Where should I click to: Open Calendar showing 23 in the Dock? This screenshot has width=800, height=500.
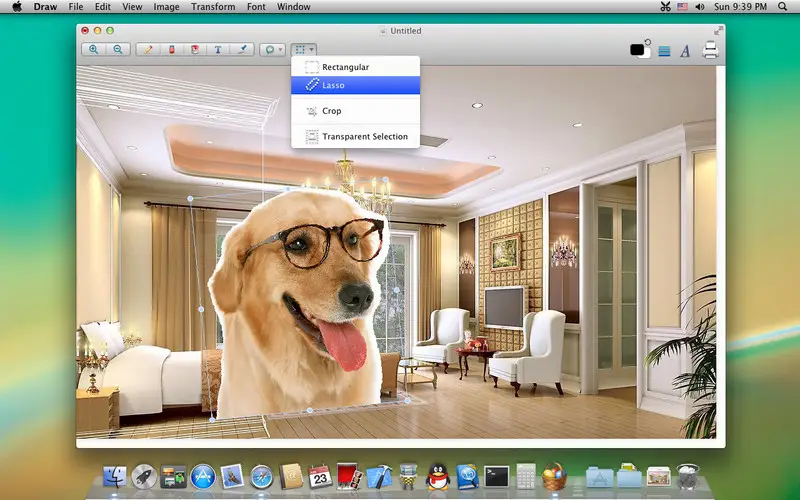(320, 477)
